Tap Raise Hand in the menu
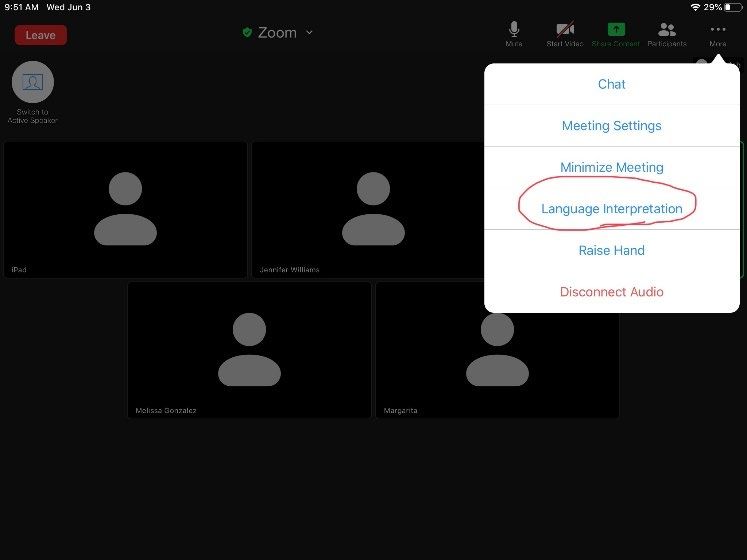The image size is (747, 560). tap(612, 250)
